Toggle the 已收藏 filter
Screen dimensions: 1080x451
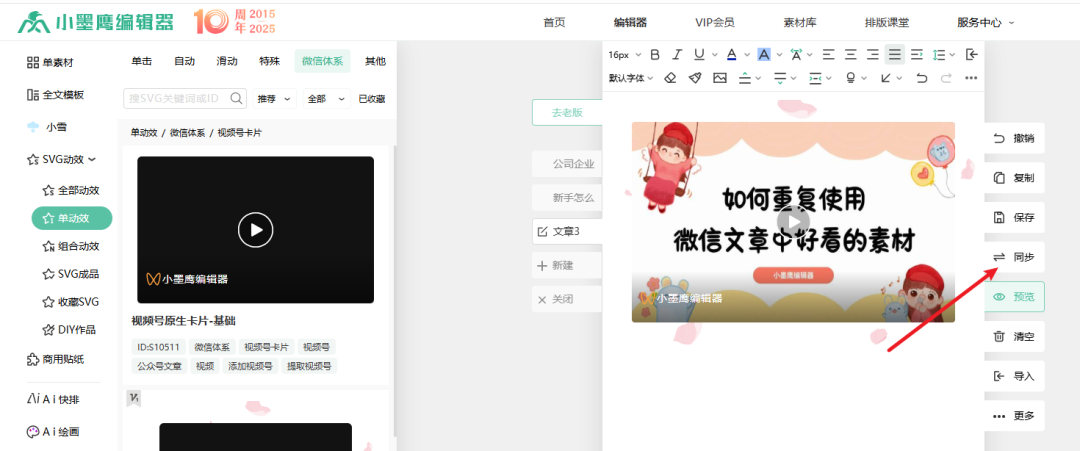click(x=372, y=99)
